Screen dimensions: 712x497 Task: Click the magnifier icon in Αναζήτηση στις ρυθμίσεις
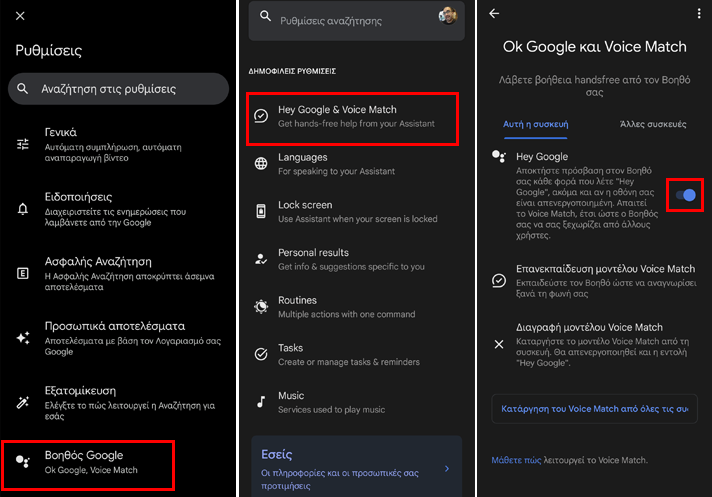(23, 89)
